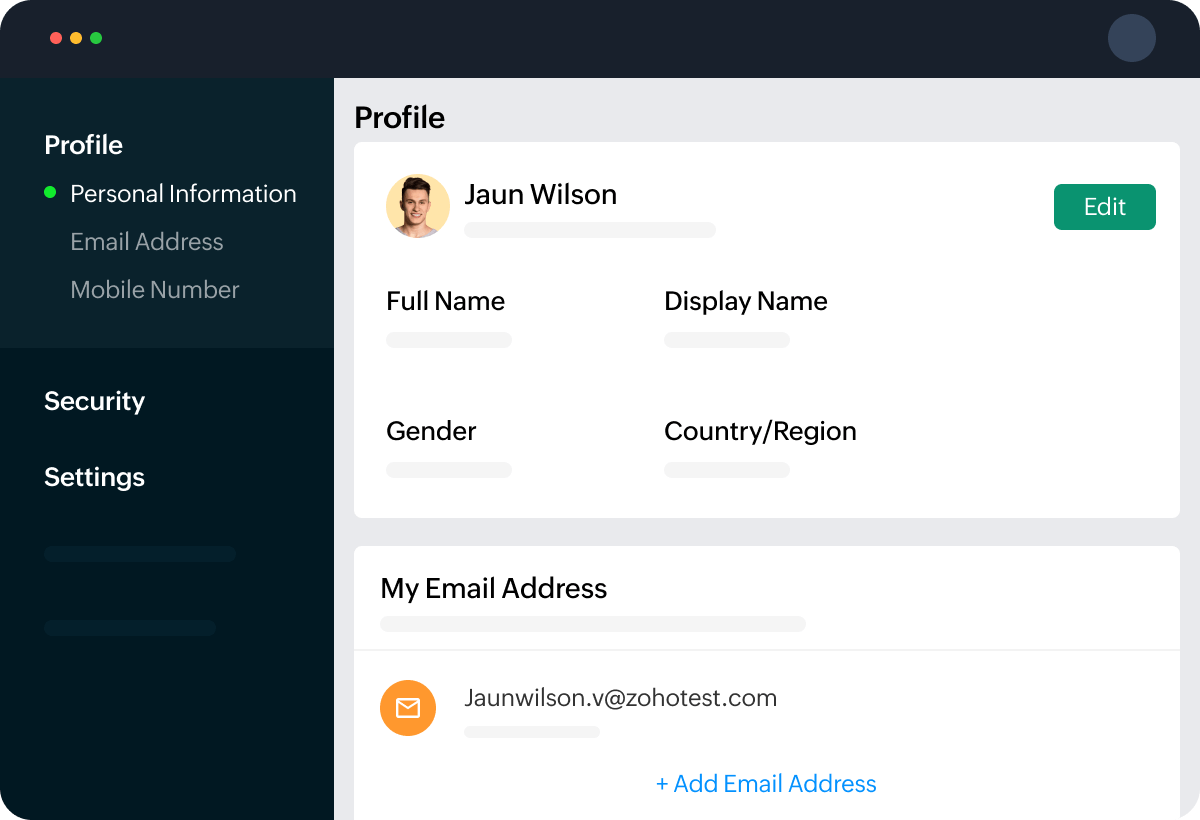This screenshot has height=820, width=1200.
Task: Collapse the Profile sidebar section
Action: pyautogui.click(x=84, y=145)
